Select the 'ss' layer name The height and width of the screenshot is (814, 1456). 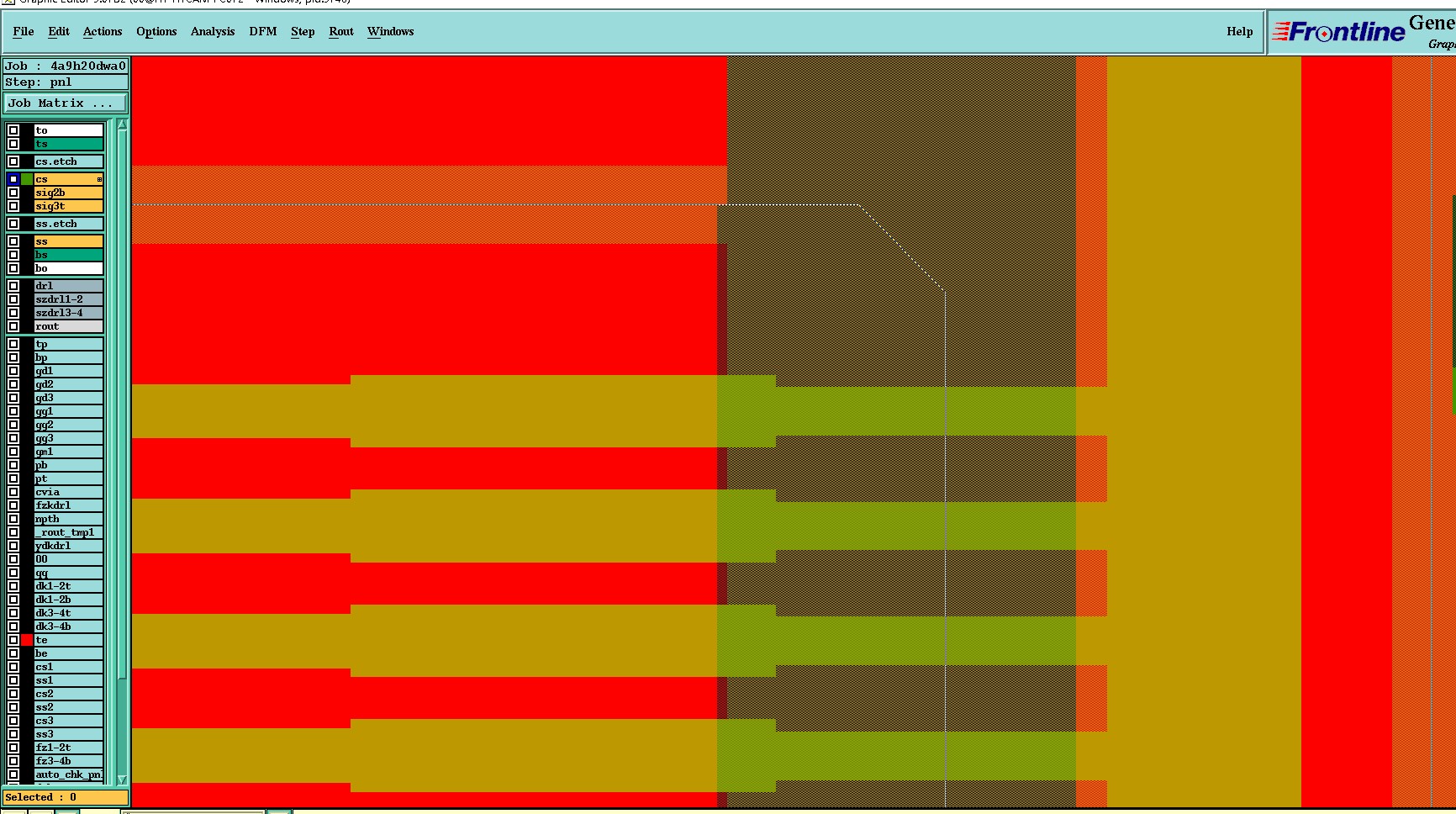click(69, 241)
